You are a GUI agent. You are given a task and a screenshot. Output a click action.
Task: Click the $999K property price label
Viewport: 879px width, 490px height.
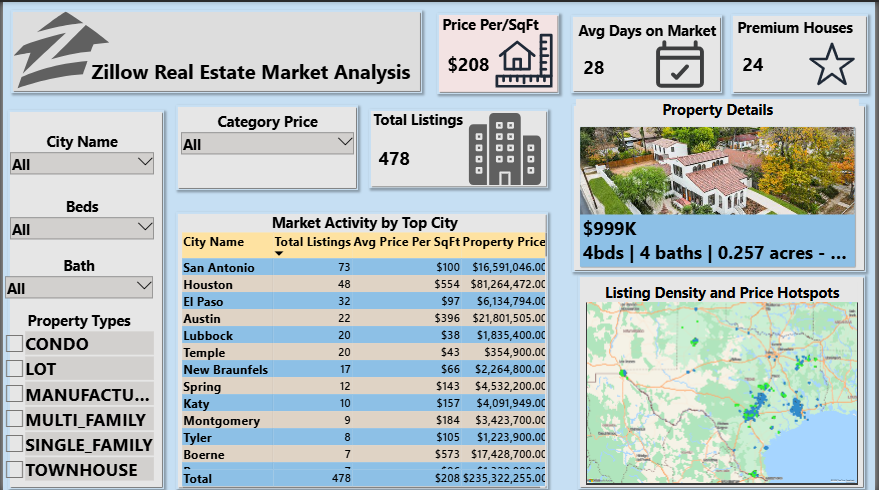(x=610, y=229)
